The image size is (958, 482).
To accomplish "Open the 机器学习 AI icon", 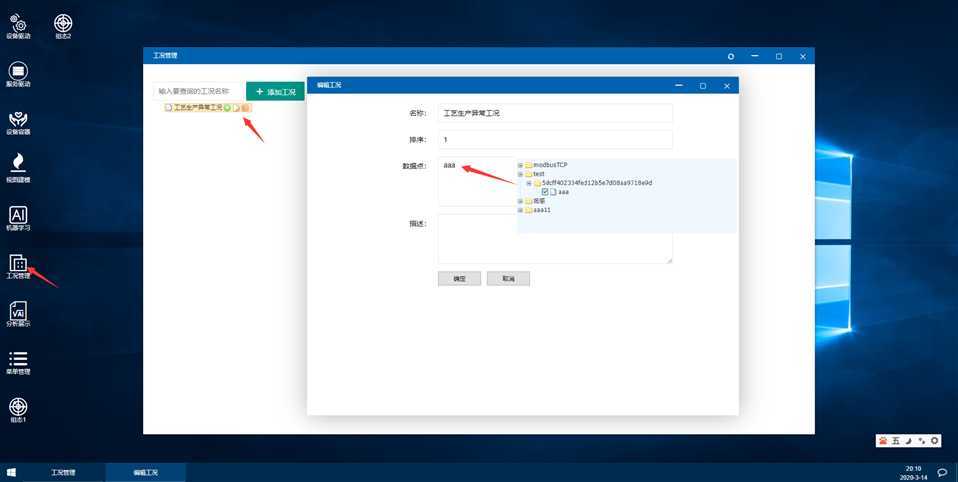I will [18, 218].
